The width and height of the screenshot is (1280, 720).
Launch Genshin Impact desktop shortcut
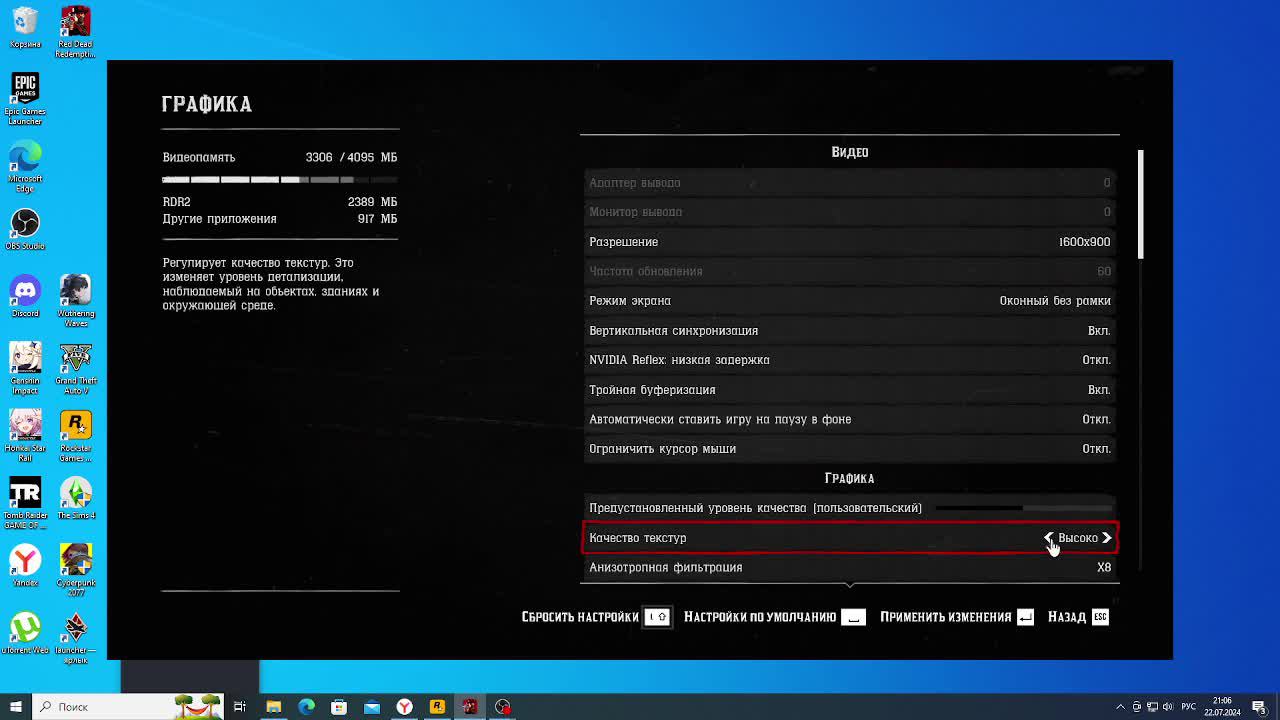point(25,368)
